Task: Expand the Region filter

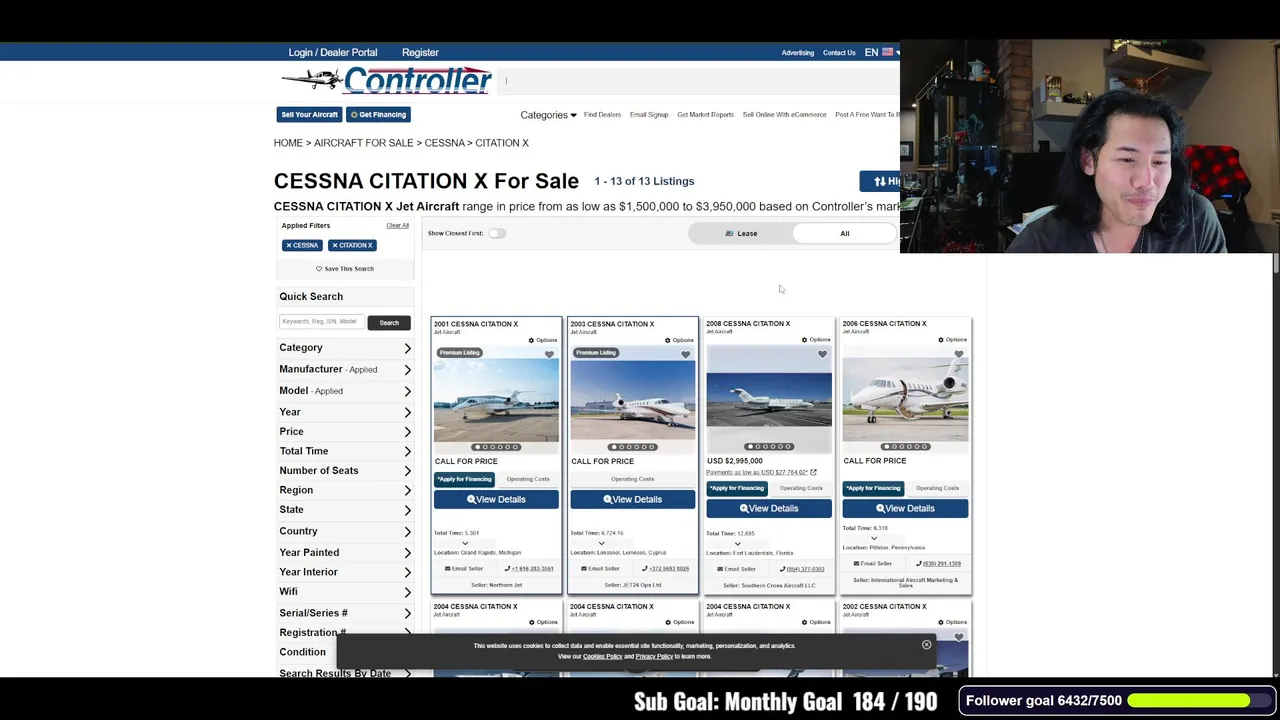Action: click(x=345, y=490)
